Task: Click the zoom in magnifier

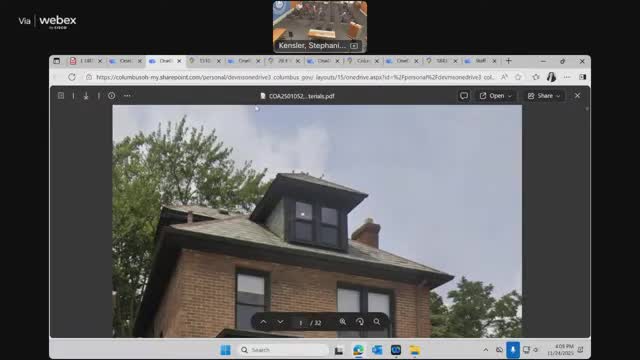Action: click(x=342, y=322)
